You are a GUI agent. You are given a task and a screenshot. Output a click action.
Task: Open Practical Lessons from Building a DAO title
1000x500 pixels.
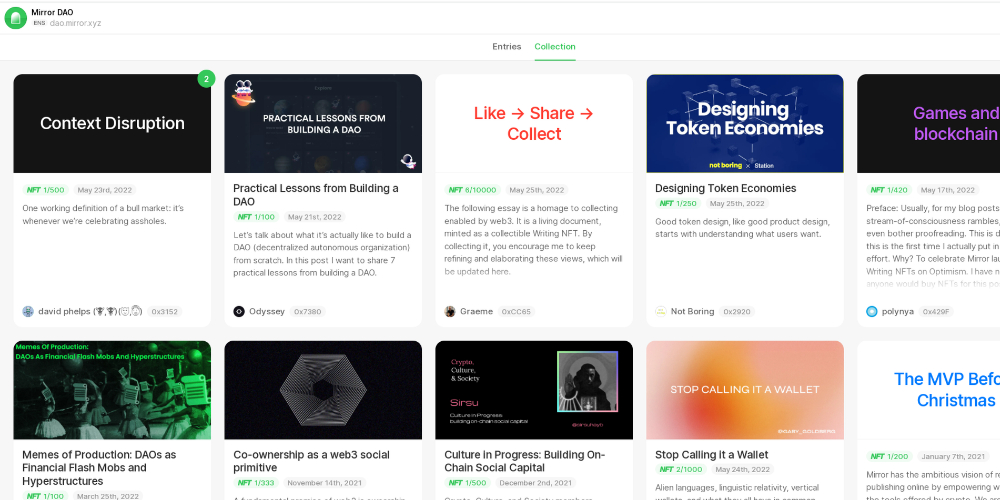[316, 195]
